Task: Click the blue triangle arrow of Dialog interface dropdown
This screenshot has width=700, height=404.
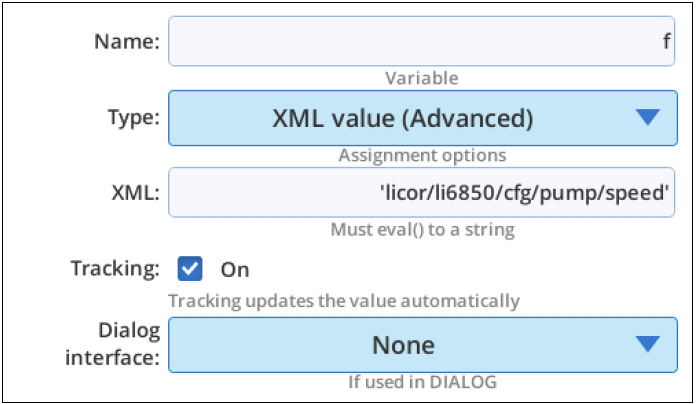Action: point(648,344)
